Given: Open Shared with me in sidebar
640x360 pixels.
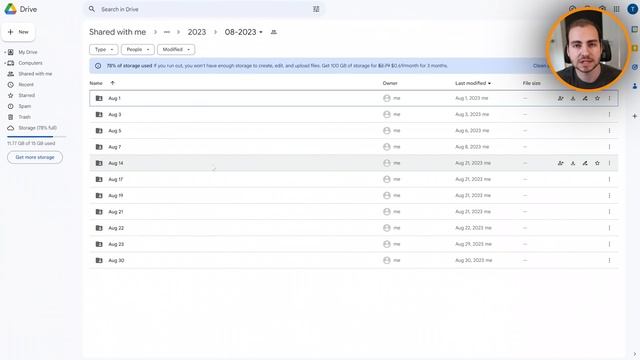Looking at the screenshot, I should coord(35,74).
